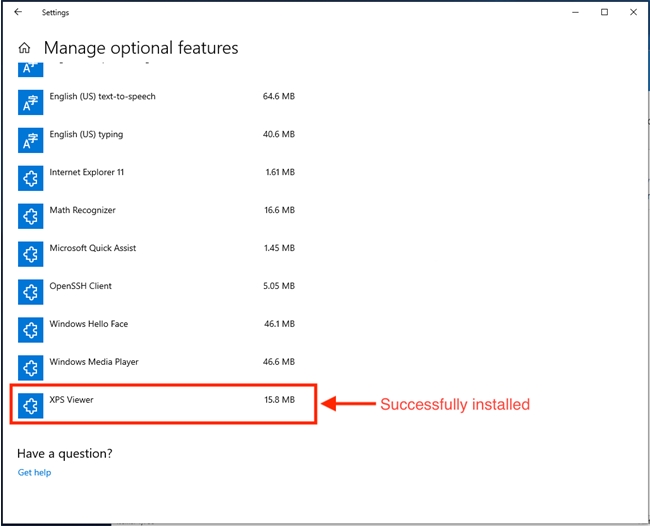
Task: Click the Manage optional features heading
Action: coord(141,48)
